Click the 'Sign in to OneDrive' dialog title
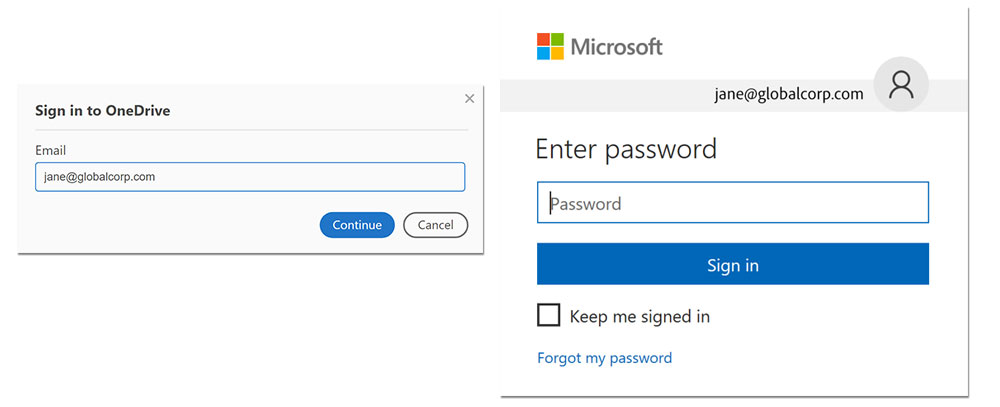Viewport: 1000px width, 407px height. point(102,111)
